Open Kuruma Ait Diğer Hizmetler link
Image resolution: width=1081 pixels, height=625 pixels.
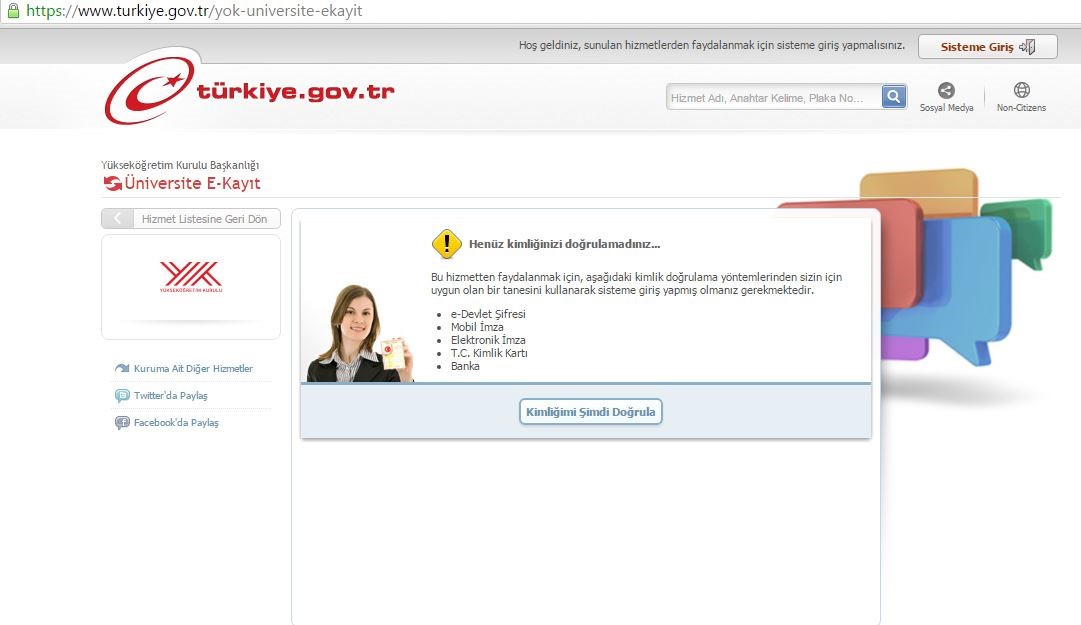pyautogui.click(x=193, y=369)
